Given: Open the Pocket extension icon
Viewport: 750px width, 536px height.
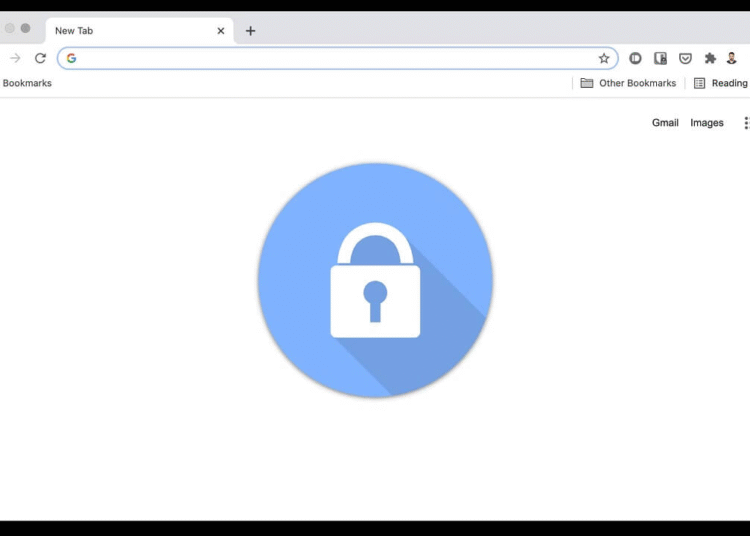Looking at the screenshot, I should (685, 58).
